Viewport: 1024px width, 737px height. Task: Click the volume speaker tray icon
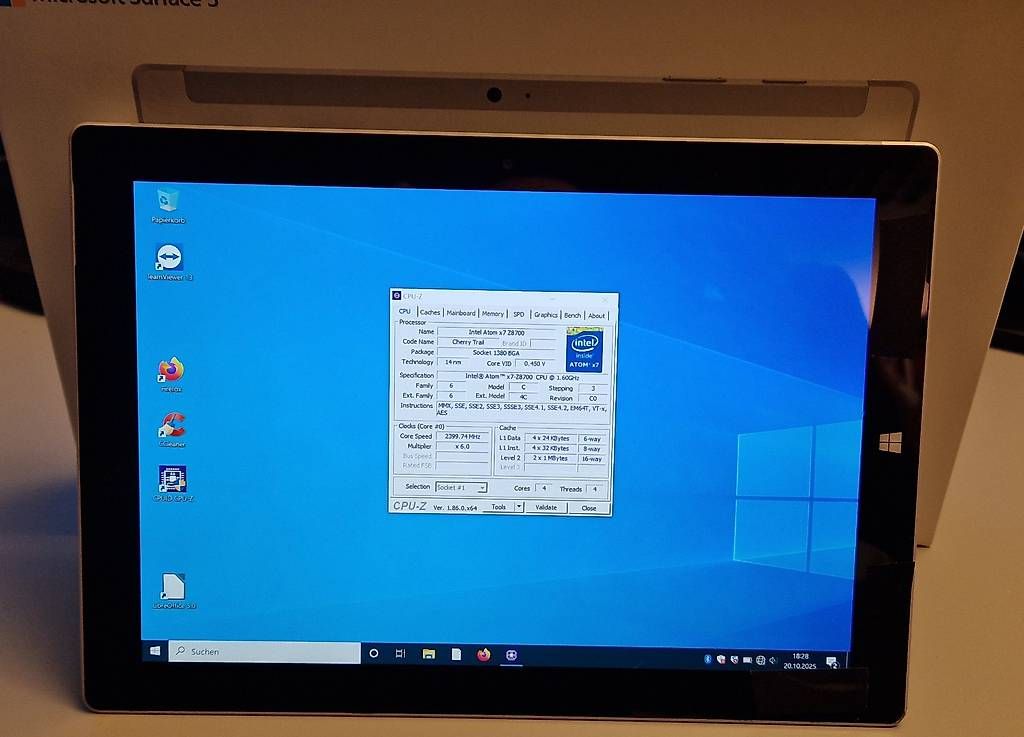(773, 660)
